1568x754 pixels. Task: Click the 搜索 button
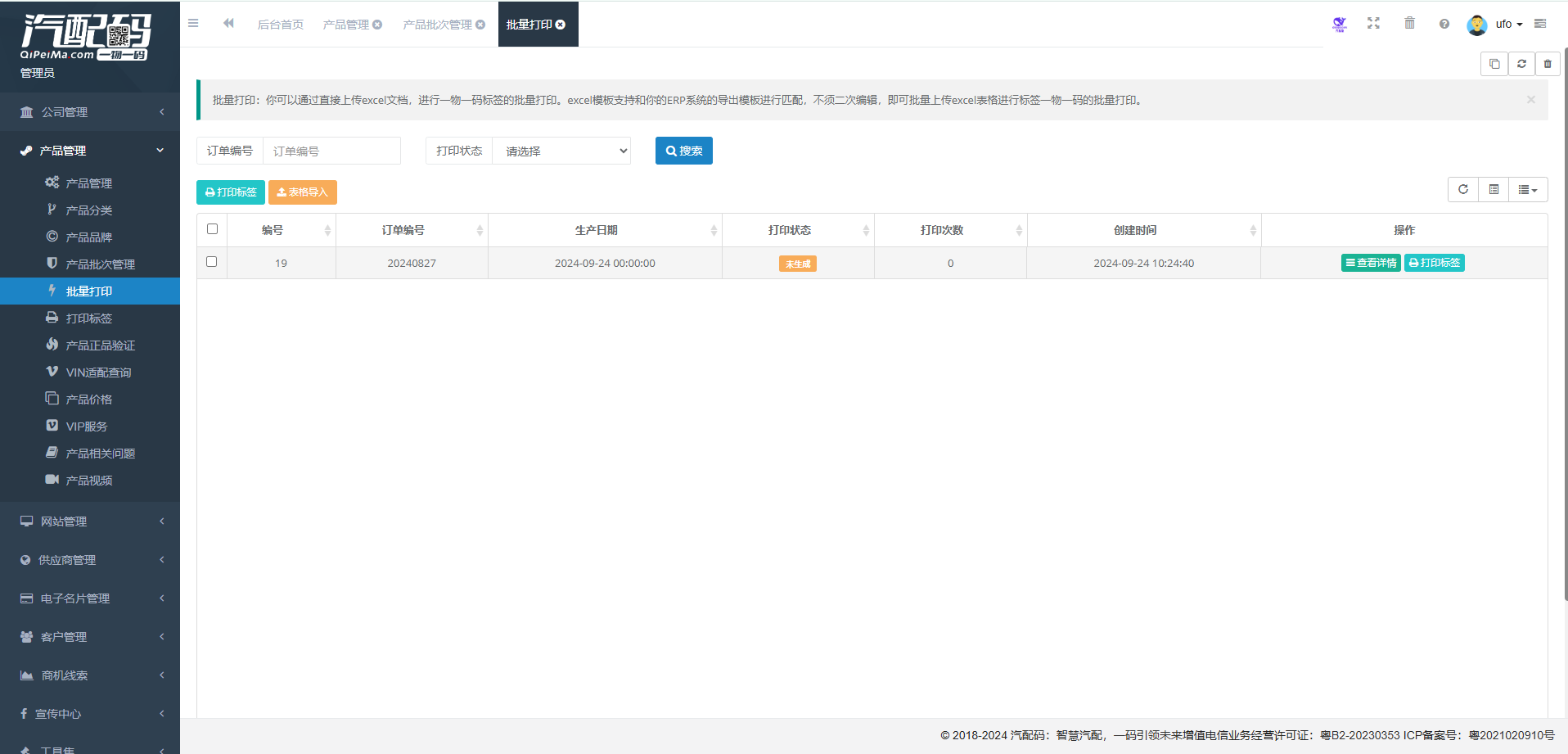pos(683,151)
